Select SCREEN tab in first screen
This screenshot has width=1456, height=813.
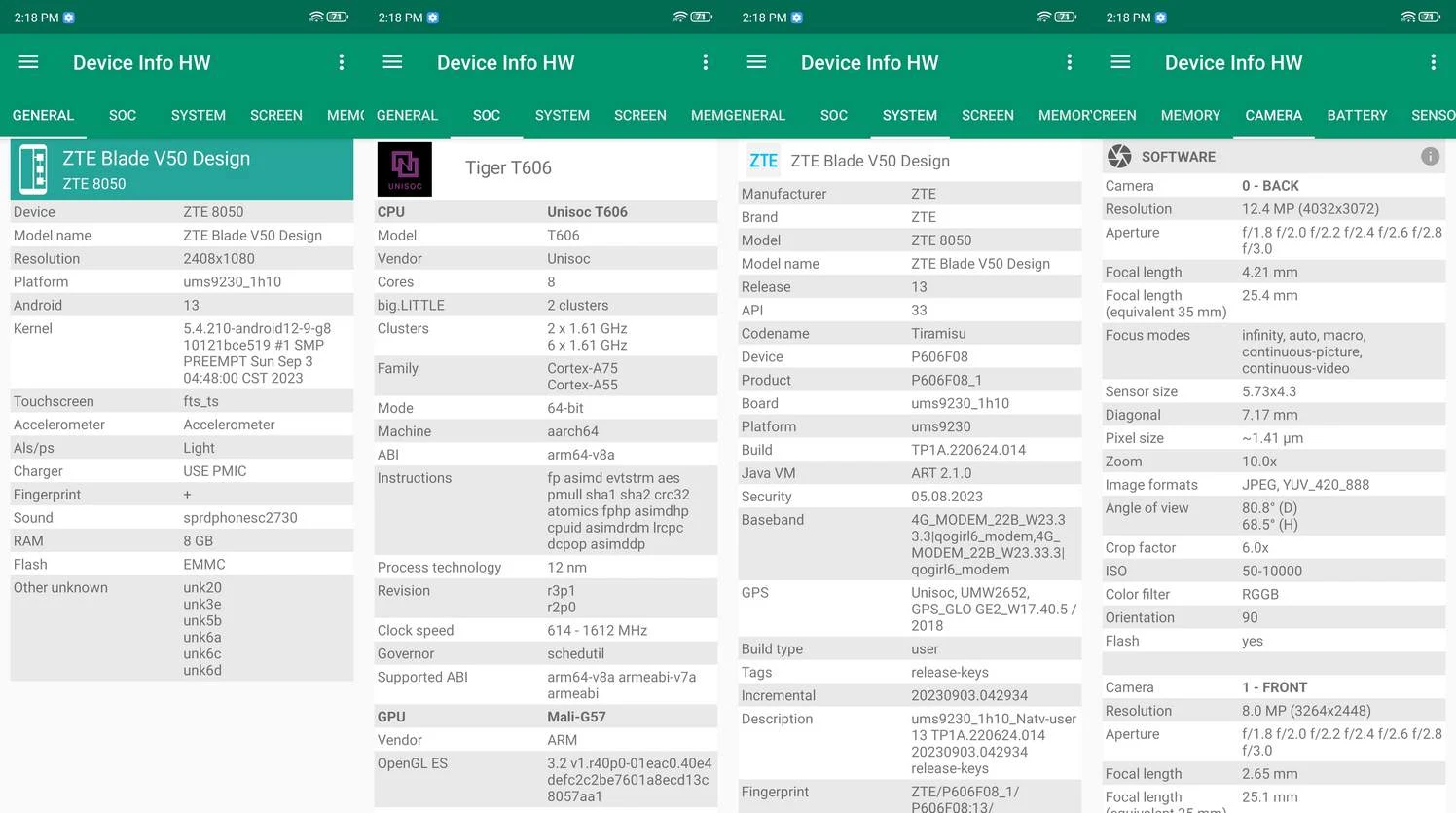pyautogui.click(x=276, y=115)
